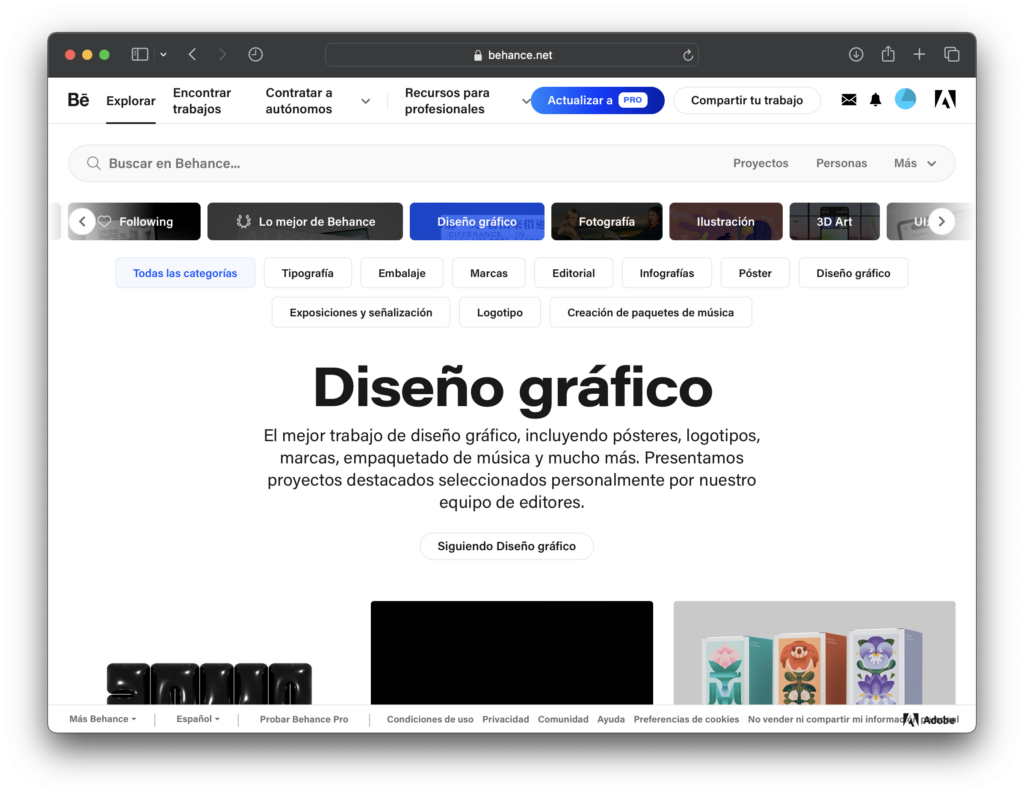This screenshot has height=796, width=1024.
Task: Click the Safari share icon
Action: [888, 54]
